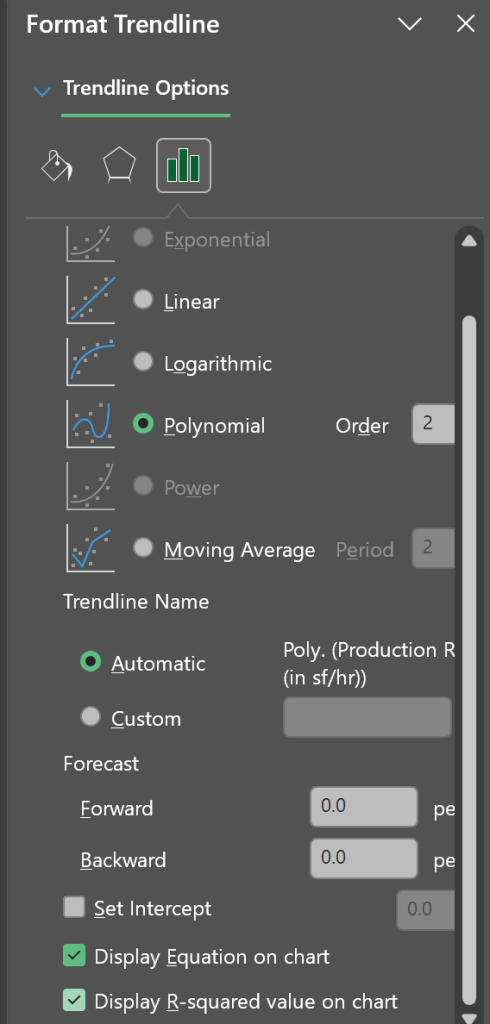This screenshot has width=490, height=1024.
Task: Select the Linear radio button
Action: click(x=143, y=299)
